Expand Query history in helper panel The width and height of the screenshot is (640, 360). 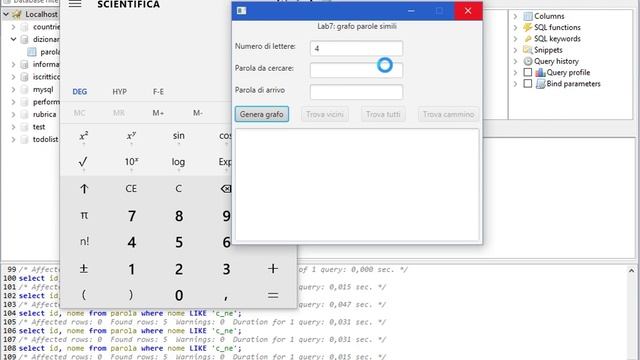(x=516, y=61)
